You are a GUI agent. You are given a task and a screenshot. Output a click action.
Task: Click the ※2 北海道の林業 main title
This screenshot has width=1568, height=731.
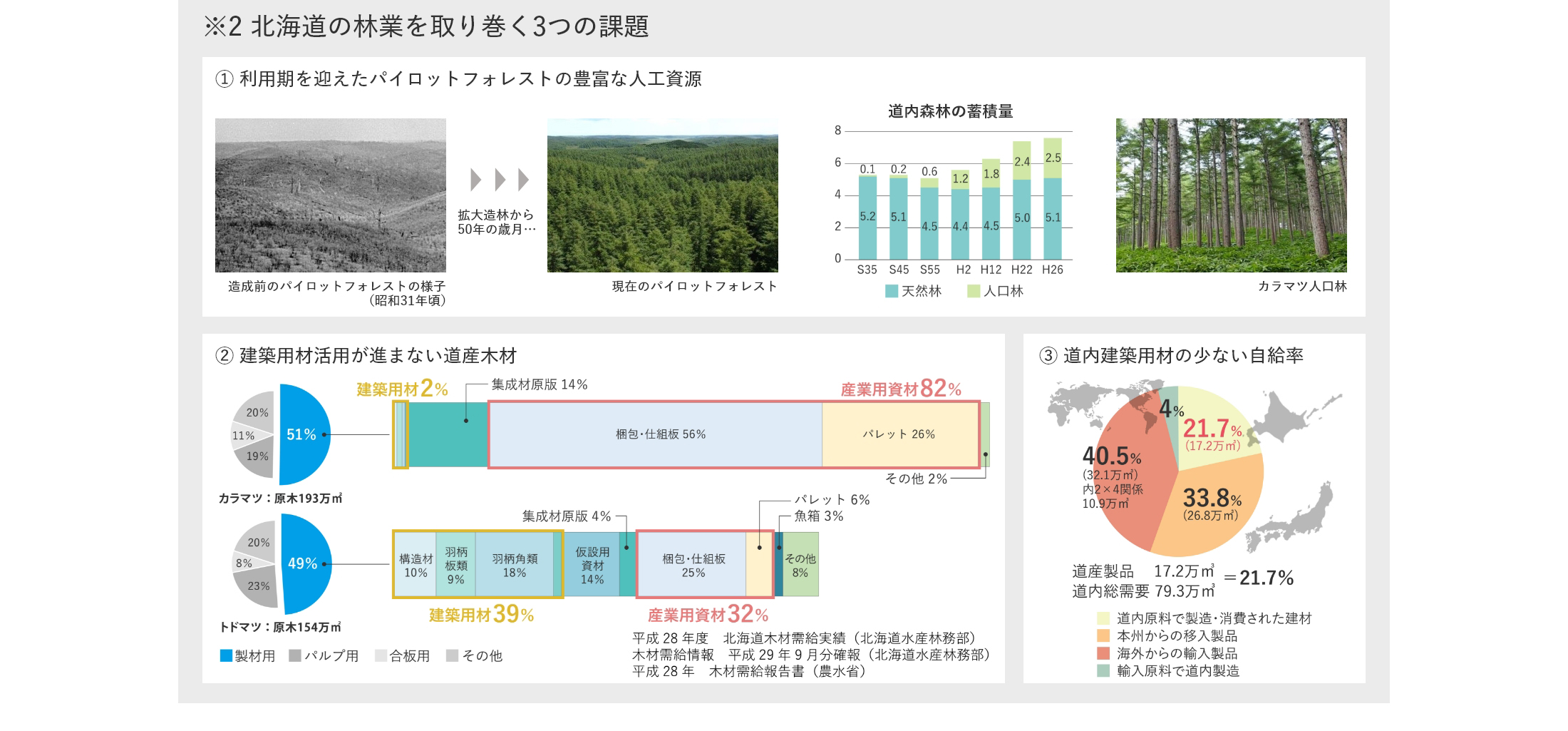pos(426,27)
